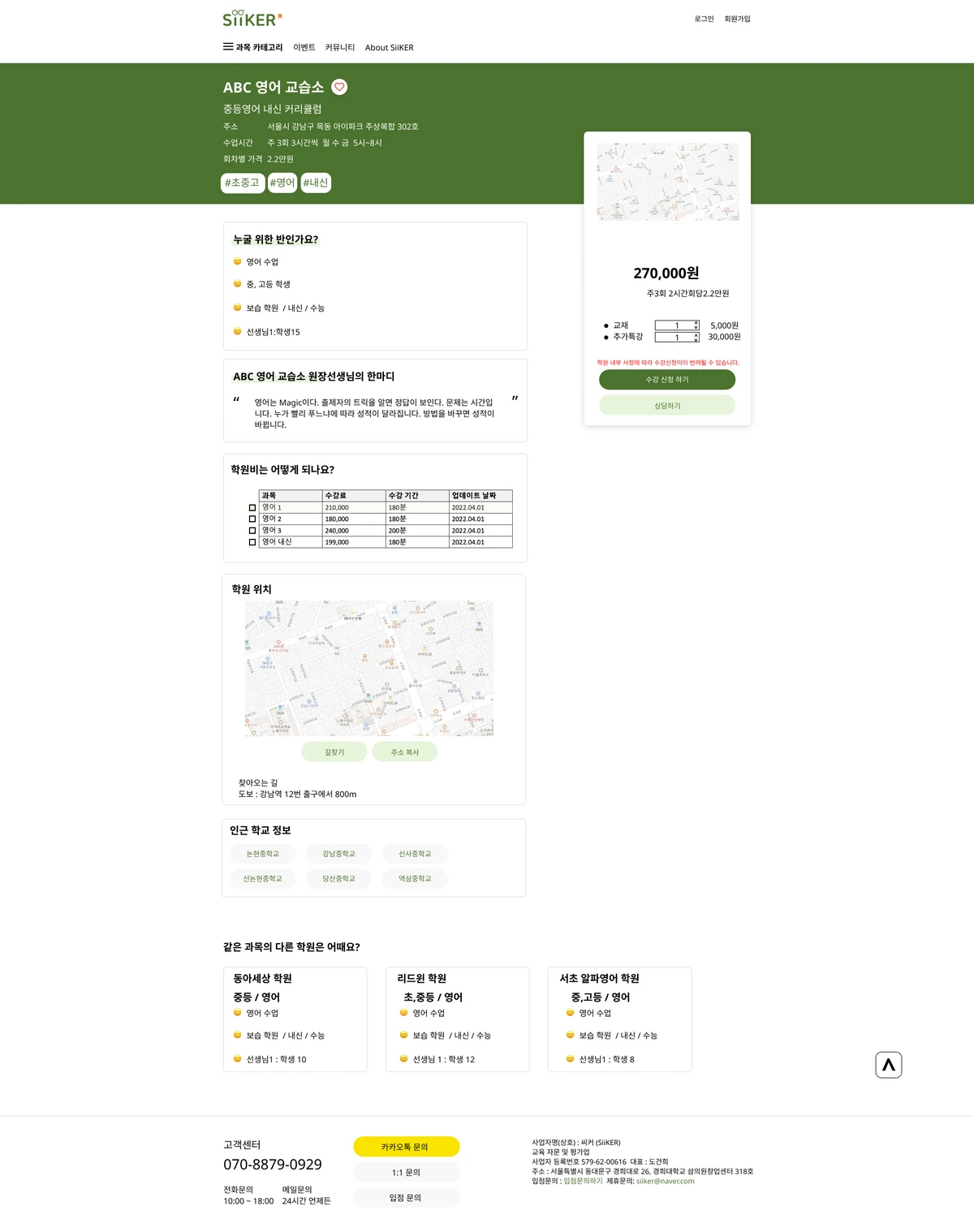Select 역삼중학교 school chip
The image size is (974, 1232).
tap(415, 878)
